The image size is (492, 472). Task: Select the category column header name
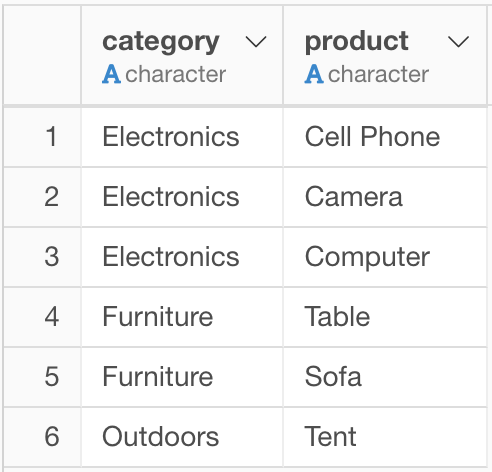pyautogui.click(x=161, y=43)
